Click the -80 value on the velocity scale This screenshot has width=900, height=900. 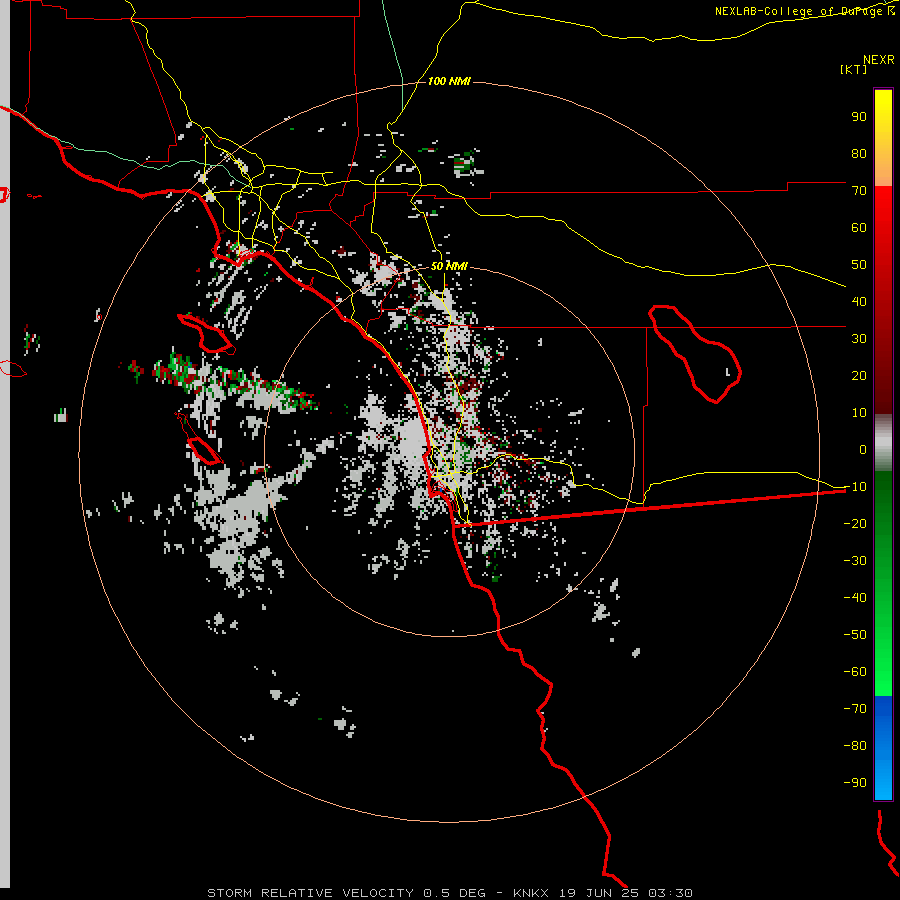tap(855, 746)
